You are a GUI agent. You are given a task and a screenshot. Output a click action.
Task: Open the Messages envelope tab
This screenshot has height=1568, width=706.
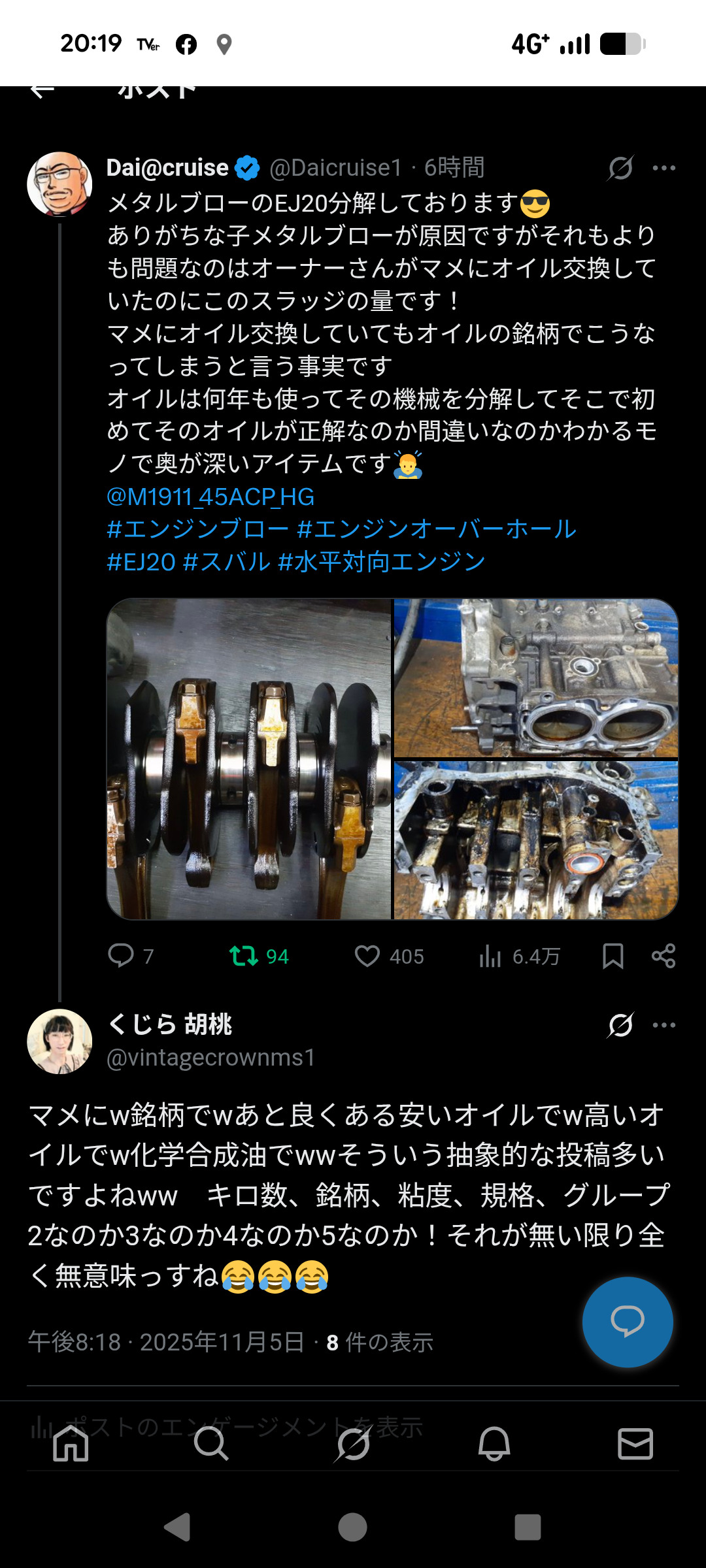pyautogui.click(x=635, y=1443)
